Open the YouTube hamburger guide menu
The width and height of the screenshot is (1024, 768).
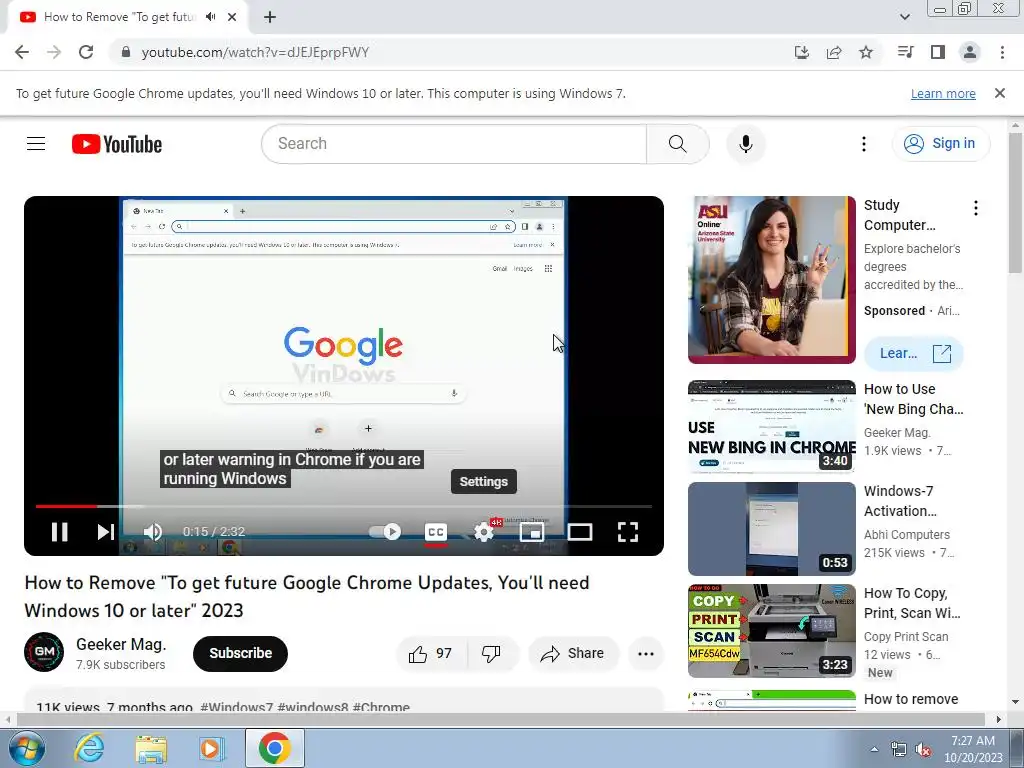tap(36, 144)
